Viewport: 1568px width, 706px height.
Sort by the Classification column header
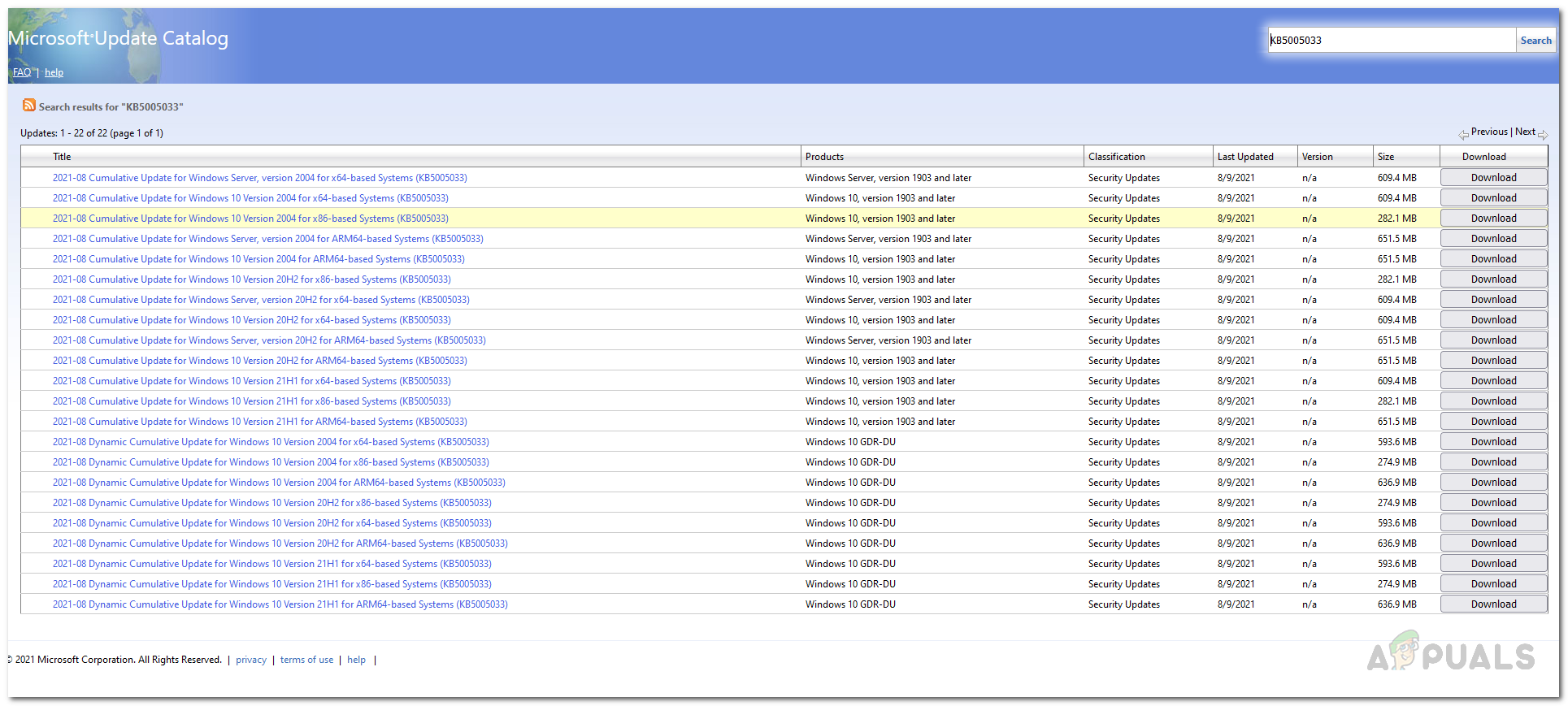[x=1116, y=157]
